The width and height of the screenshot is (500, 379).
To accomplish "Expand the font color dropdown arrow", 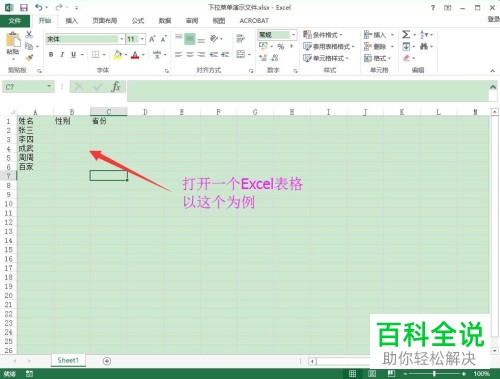I will pyautogui.click(x=143, y=55).
